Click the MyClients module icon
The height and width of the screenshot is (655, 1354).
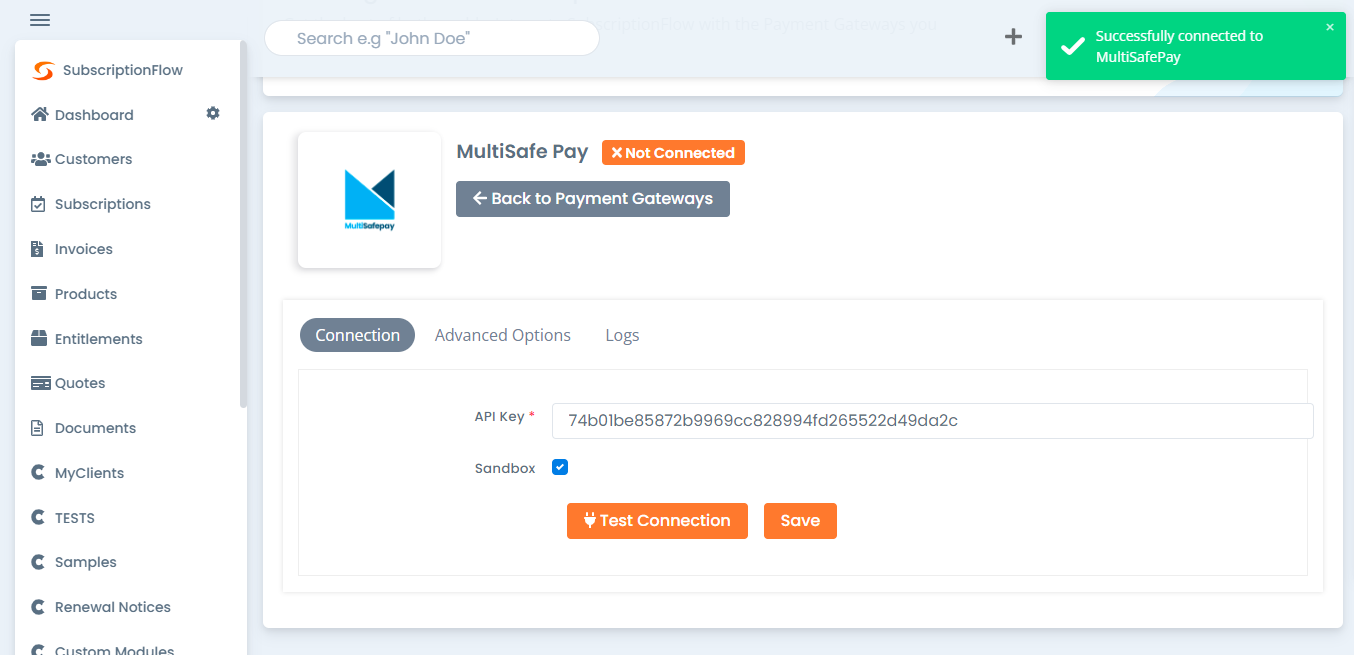(x=39, y=473)
